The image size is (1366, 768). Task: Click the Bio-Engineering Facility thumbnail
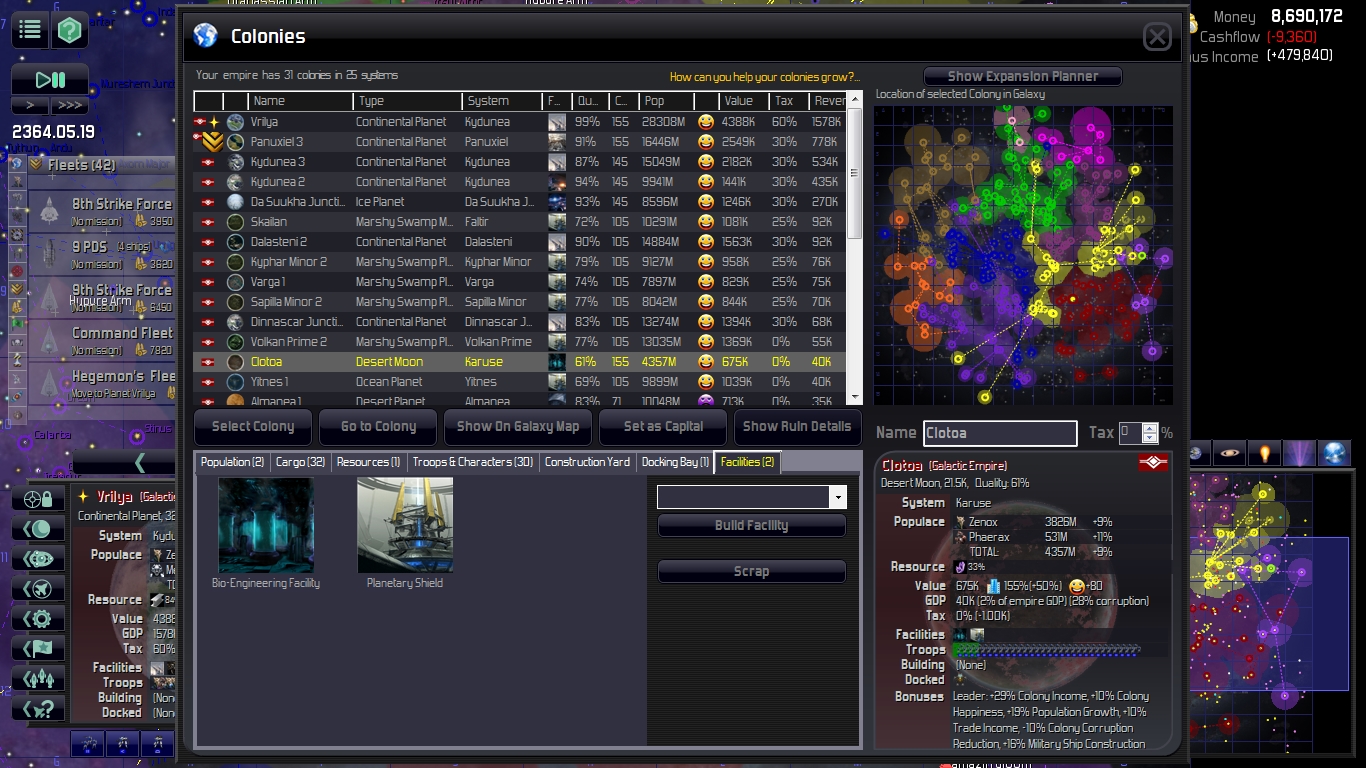point(266,525)
